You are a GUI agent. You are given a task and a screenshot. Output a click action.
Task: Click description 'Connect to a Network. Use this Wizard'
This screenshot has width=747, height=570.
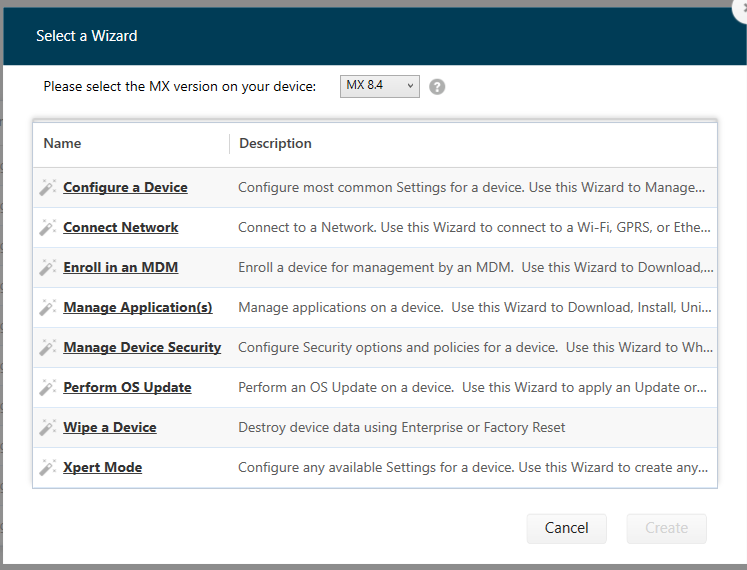point(474,227)
